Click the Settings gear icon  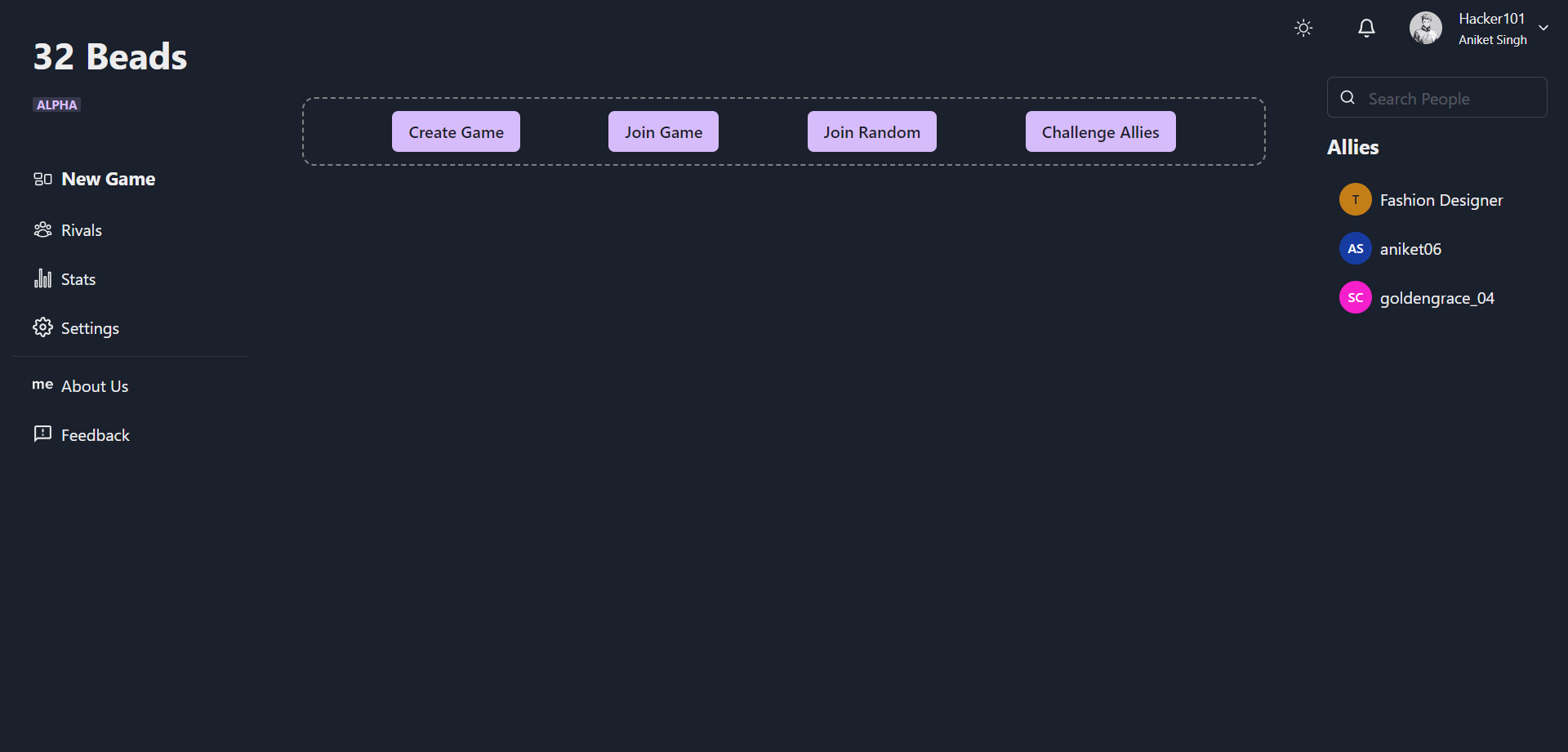click(x=42, y=327)
